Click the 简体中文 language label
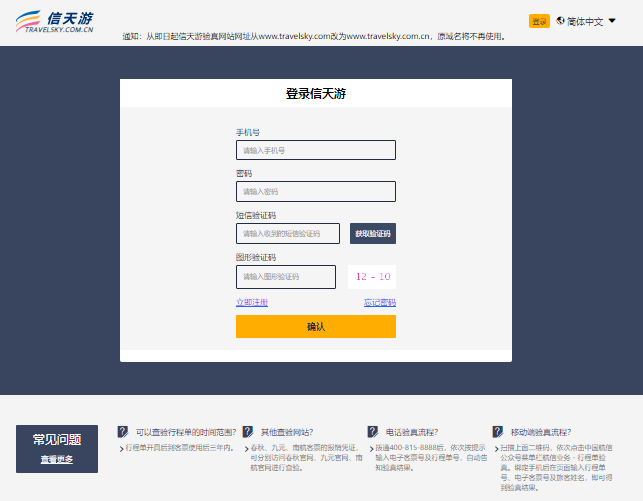Viewport: 643px width, 501px height. [x=585, y=21]
